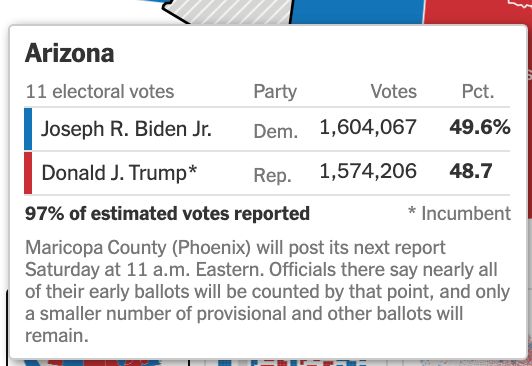This screenshot has height=366, width=532.
Task: Click the 11 electoral votes label
Action: (100, 92)
